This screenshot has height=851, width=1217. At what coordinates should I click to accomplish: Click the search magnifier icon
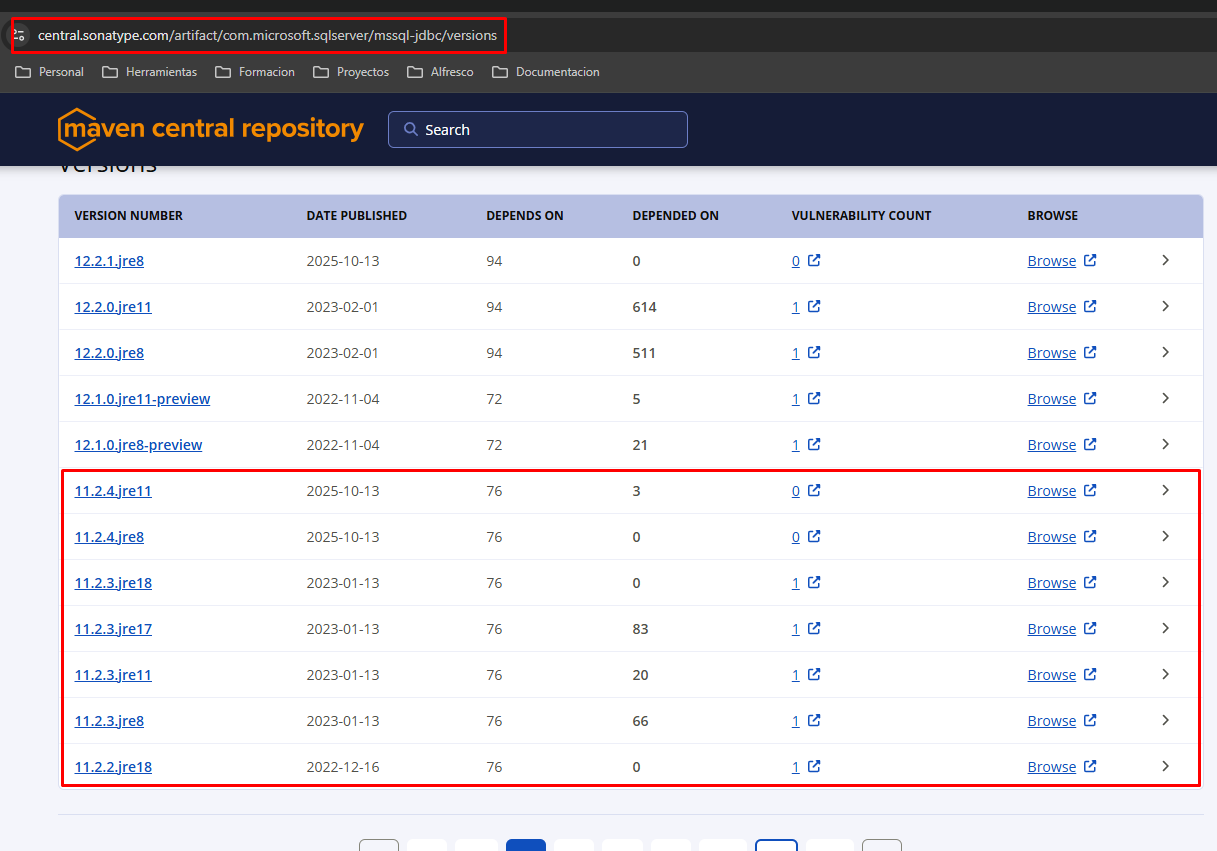click(x=410, y=129)
